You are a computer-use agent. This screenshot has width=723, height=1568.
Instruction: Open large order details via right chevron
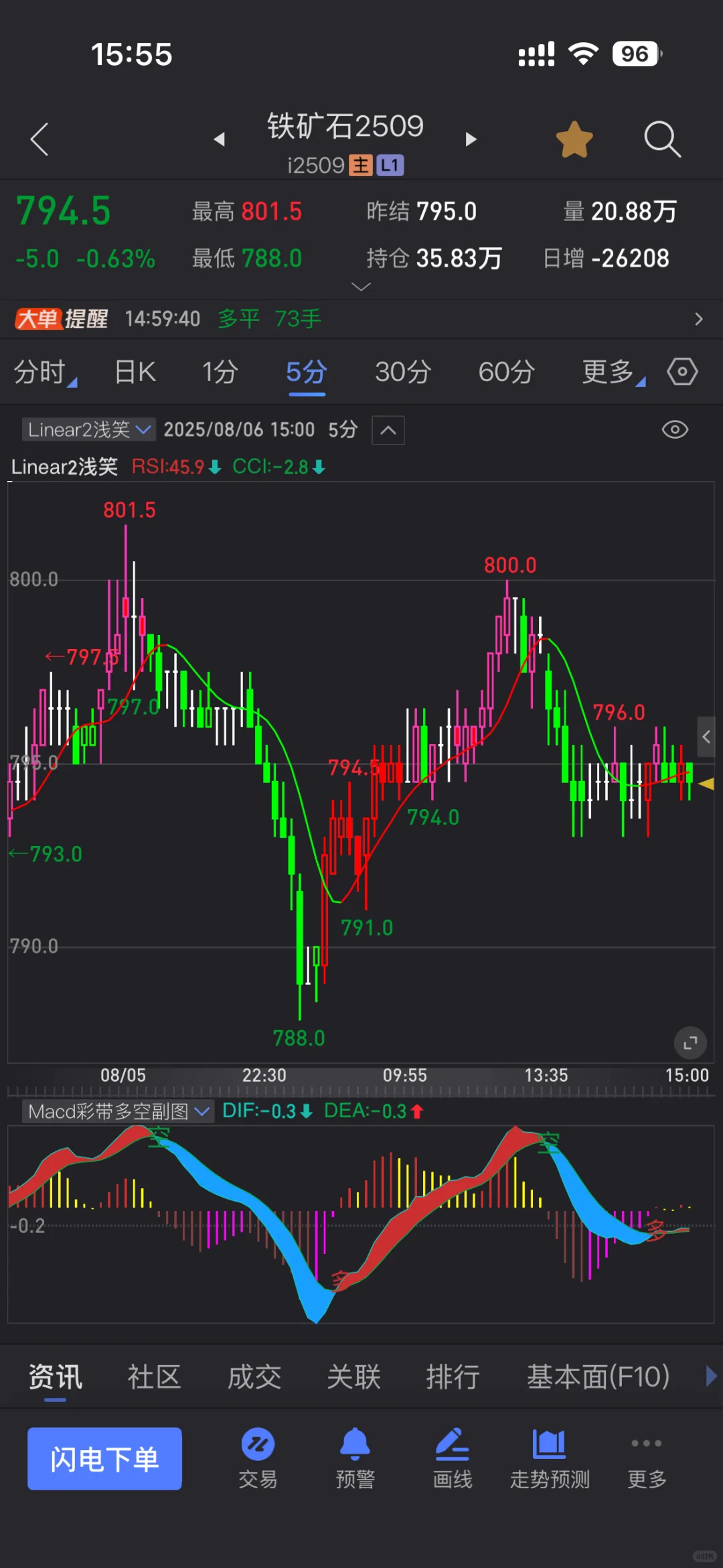[699, 319]
